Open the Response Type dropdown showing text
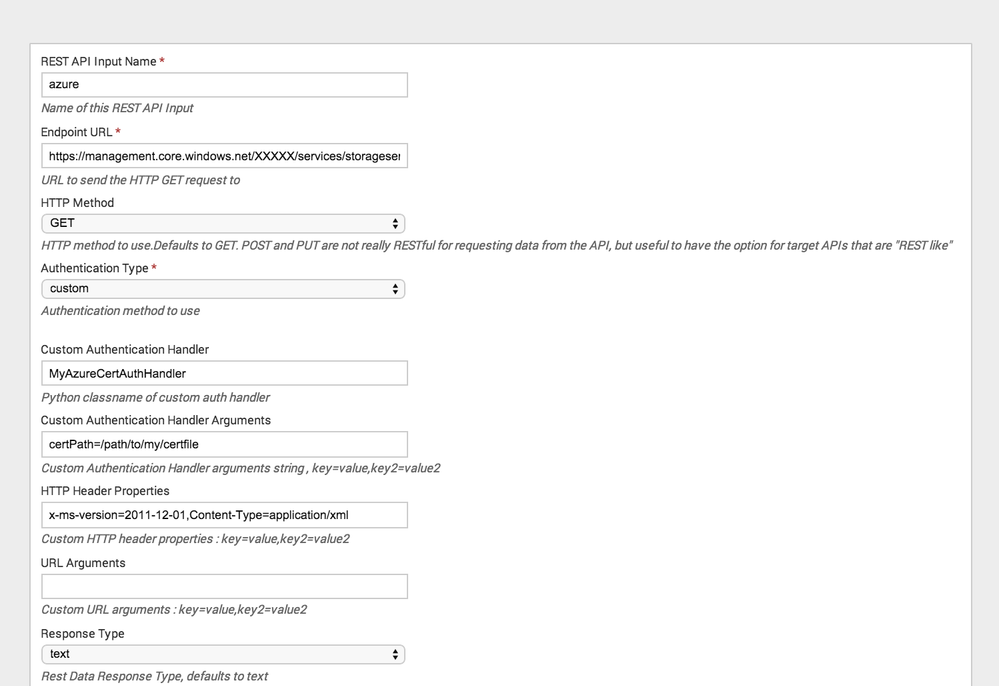This screenshot has height=686, width=999. (223, 655)
